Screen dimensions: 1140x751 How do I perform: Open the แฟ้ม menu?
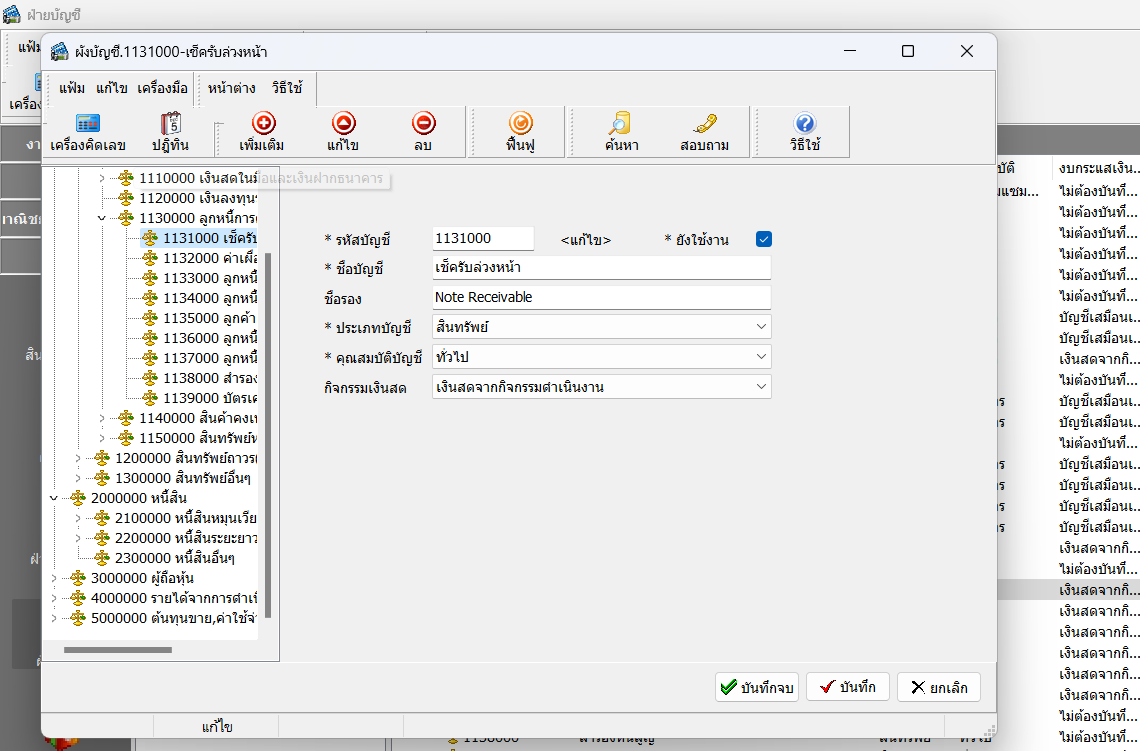click(x=72, y=88)
